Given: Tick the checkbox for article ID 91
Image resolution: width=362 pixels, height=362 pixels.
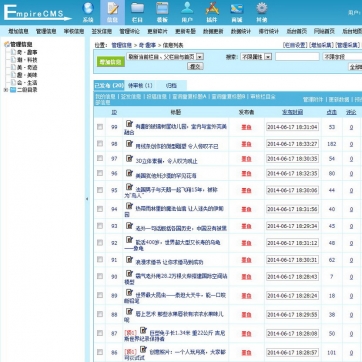Looking at the screenshot, I should coord(100,259).
